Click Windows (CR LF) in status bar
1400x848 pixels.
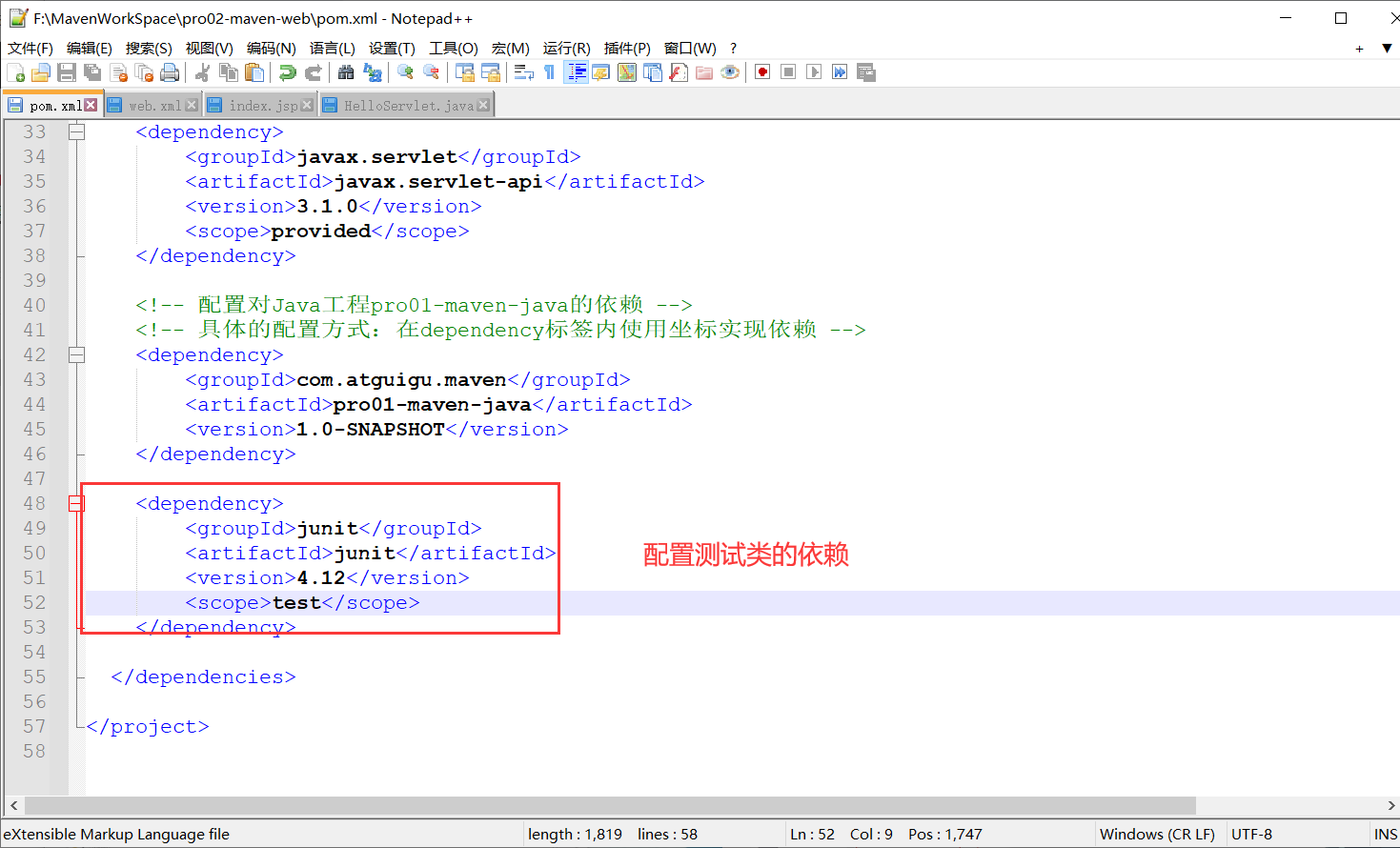click(x=1157, y=834)
